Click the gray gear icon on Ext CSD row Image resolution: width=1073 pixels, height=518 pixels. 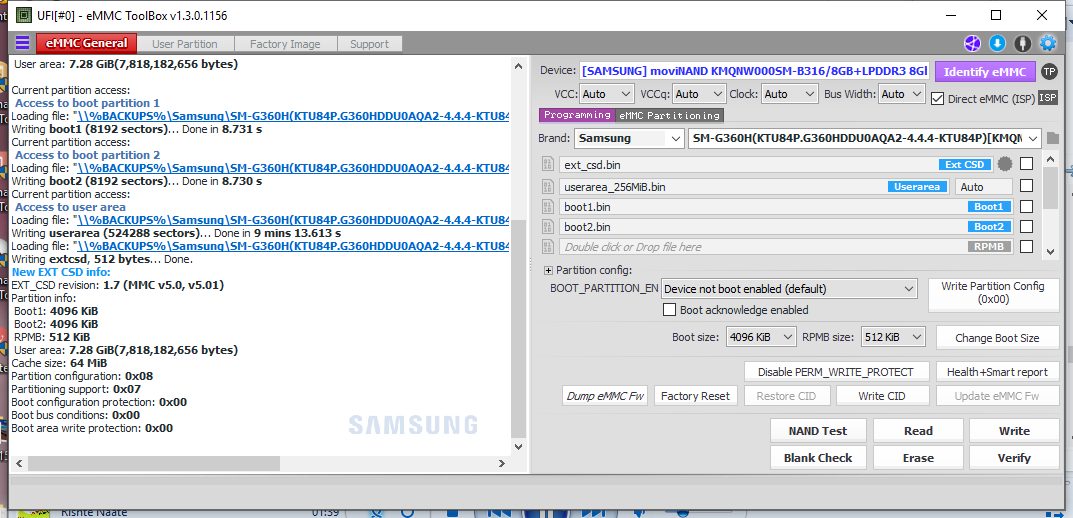(1005, 164)
